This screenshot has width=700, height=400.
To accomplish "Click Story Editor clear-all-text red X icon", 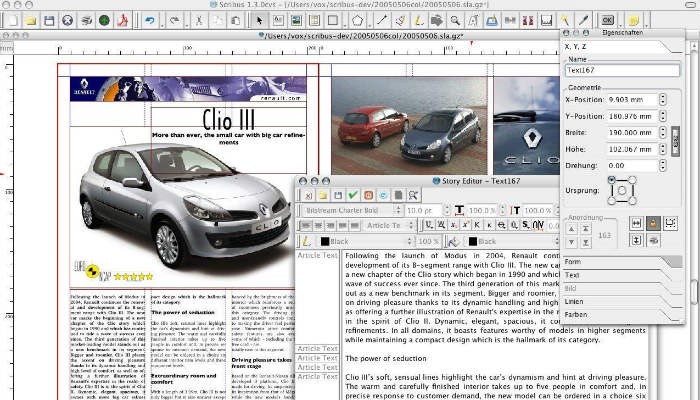I will pyautogui.click(x=308, y=195).
